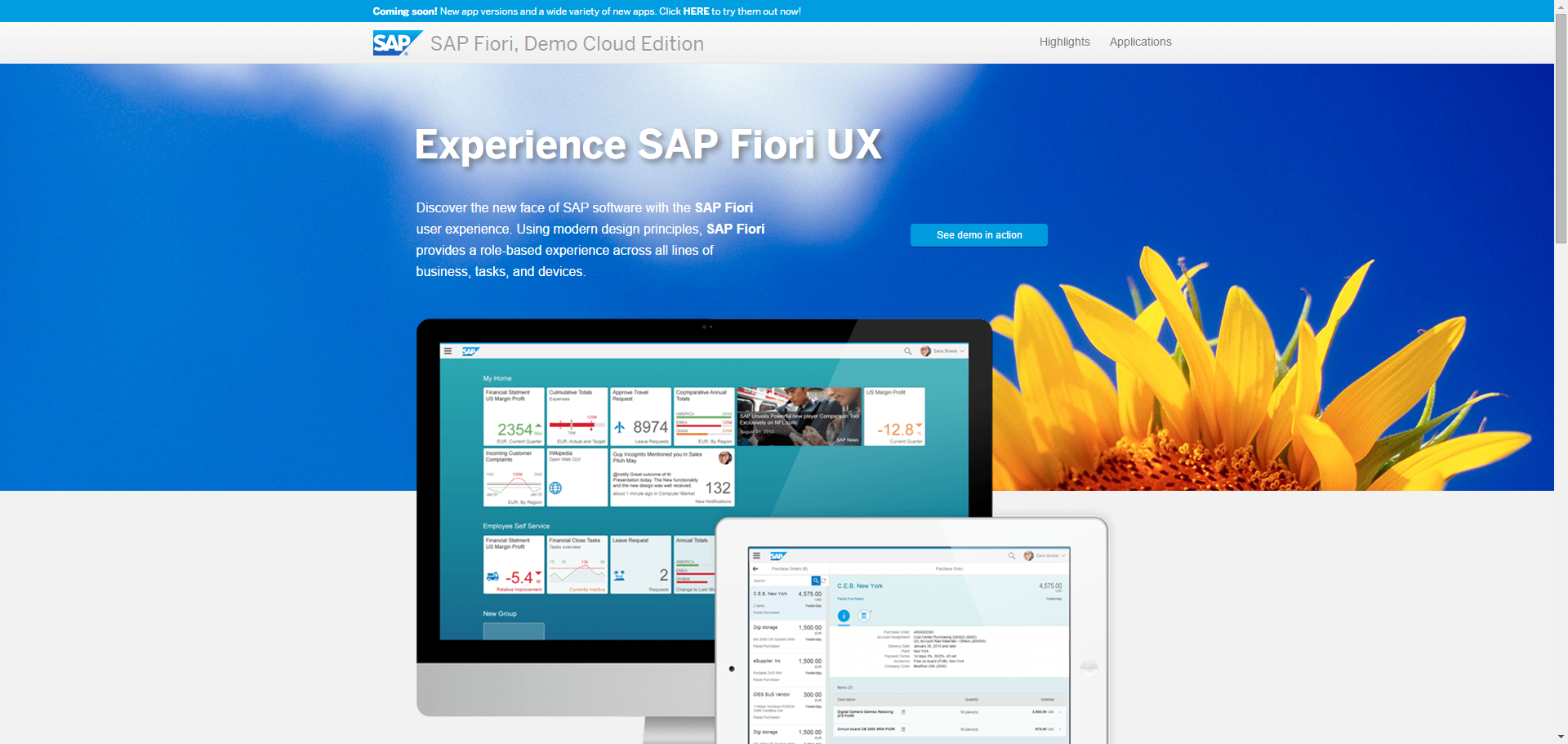Select the US Margin Profit -12.8 tile
1568x744 pixels.
click(x=894, y=417)
